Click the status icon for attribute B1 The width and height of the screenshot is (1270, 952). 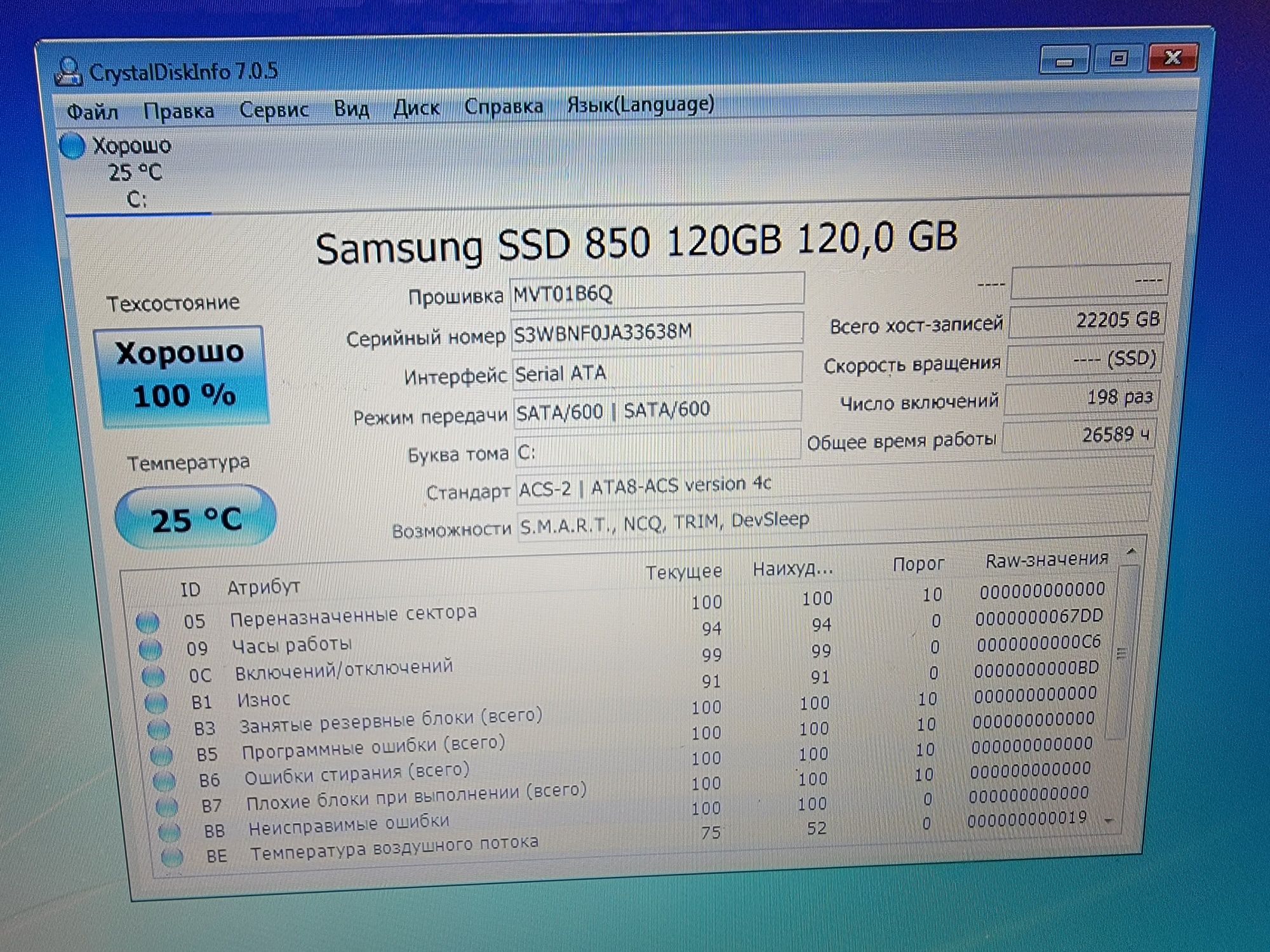[x=156, y=703]
